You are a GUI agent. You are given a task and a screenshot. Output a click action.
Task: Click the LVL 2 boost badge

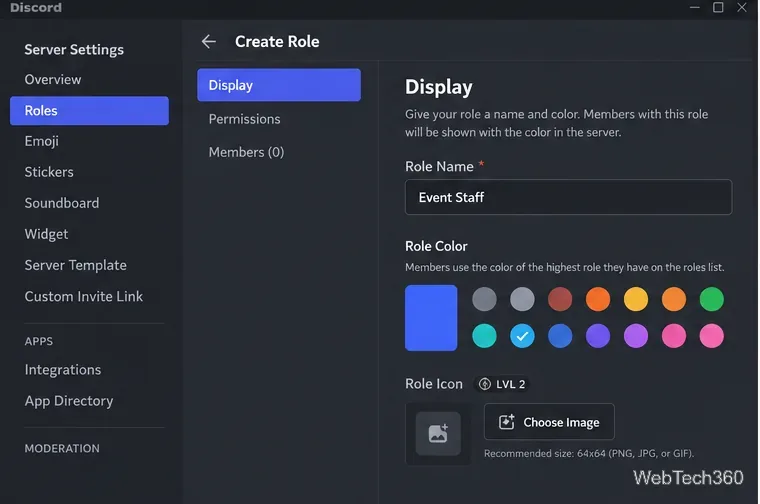pyautogui.click(x=502, y=384)
